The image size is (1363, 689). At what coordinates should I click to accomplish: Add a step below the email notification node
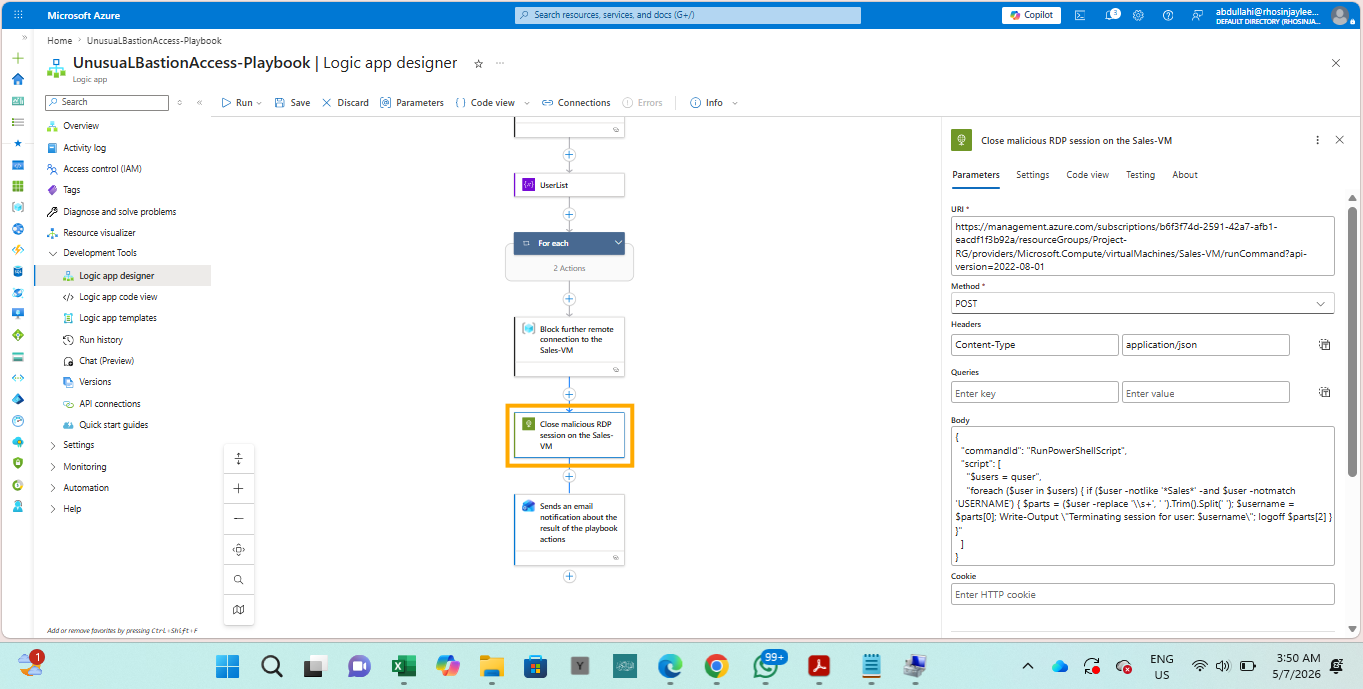569,576
